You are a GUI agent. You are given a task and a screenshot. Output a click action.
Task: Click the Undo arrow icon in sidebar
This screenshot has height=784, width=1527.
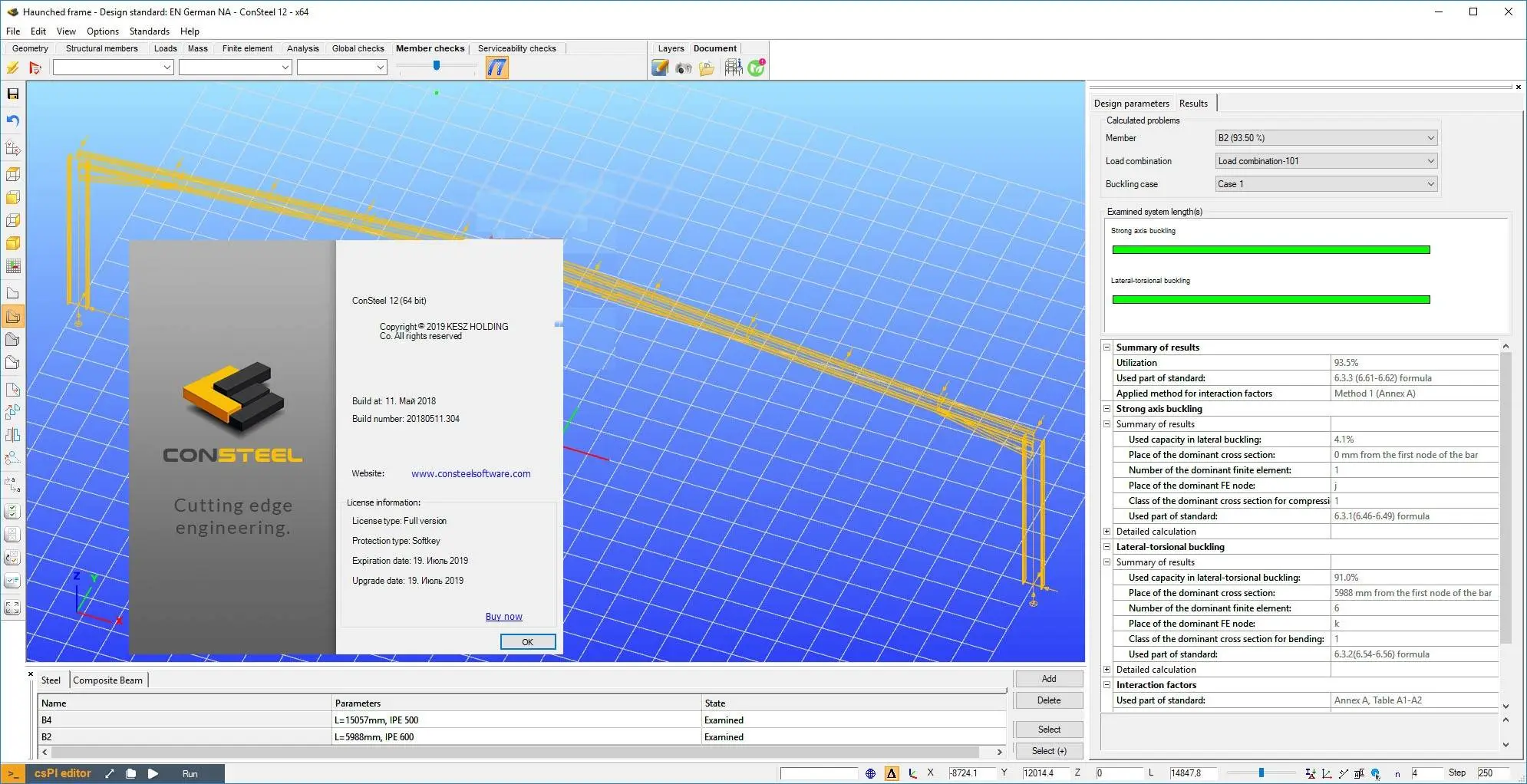(x=13, y=120)
